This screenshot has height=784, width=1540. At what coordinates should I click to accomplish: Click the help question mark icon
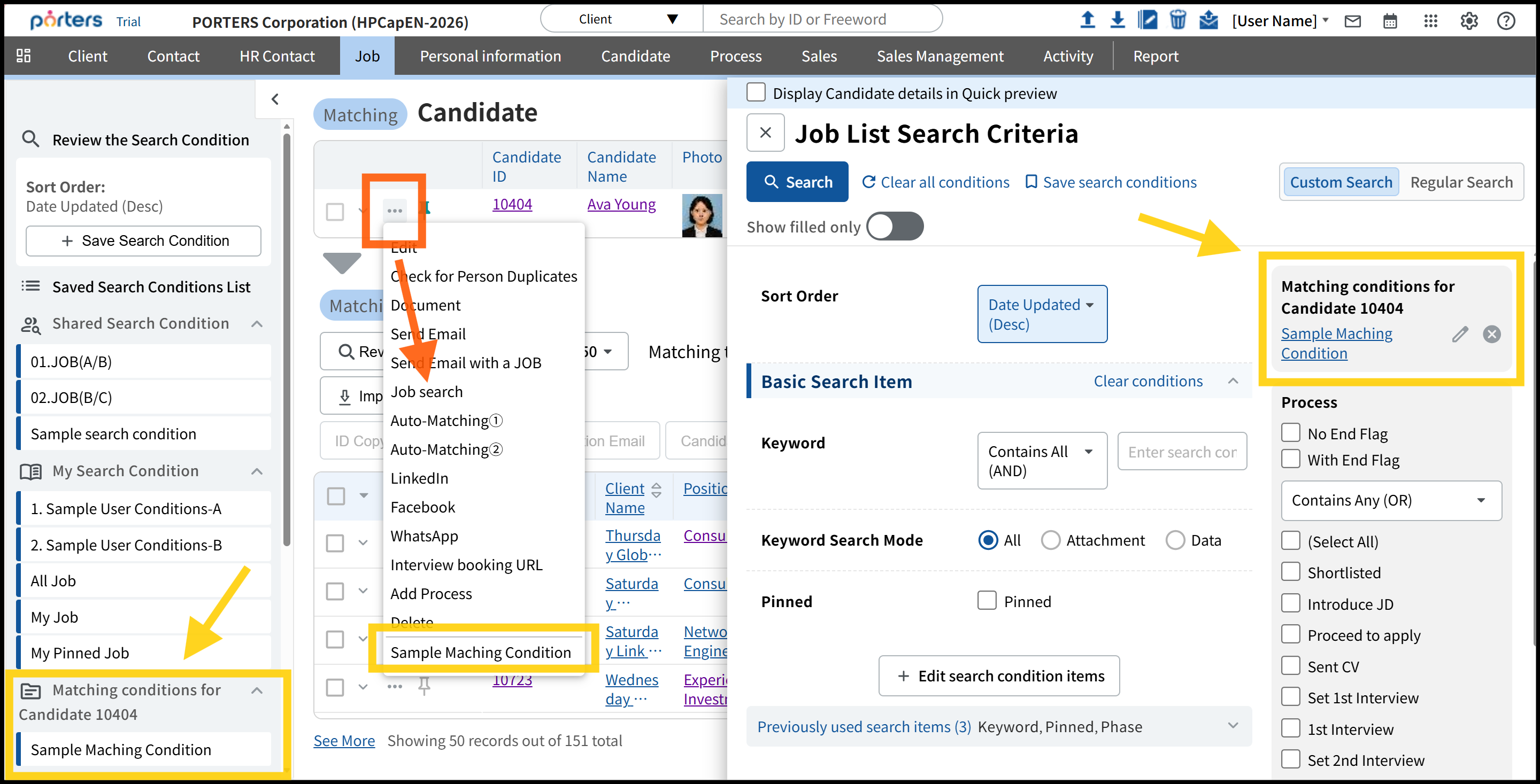point(1506,21)
